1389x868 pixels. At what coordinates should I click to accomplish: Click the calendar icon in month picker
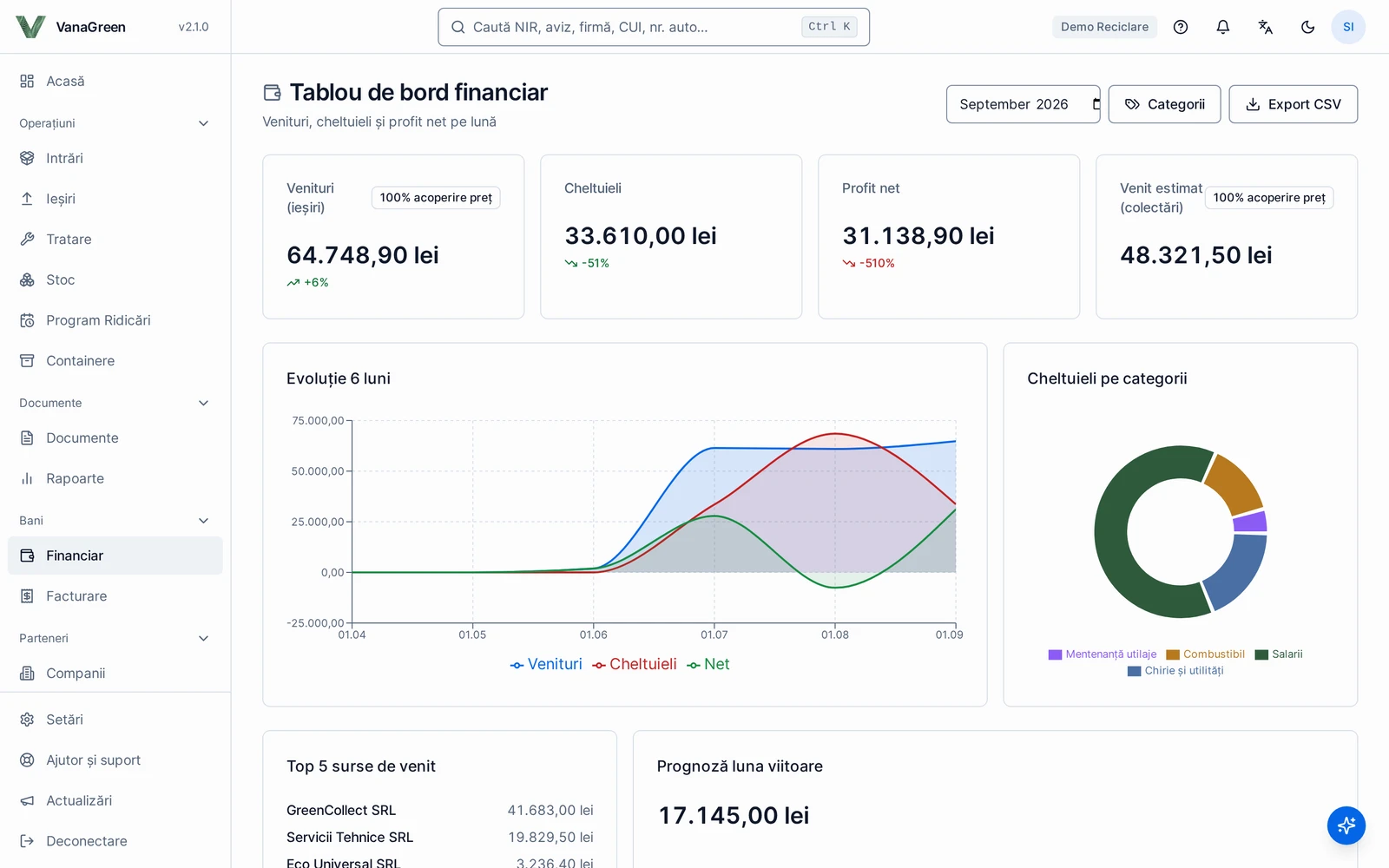point(1096,104)
